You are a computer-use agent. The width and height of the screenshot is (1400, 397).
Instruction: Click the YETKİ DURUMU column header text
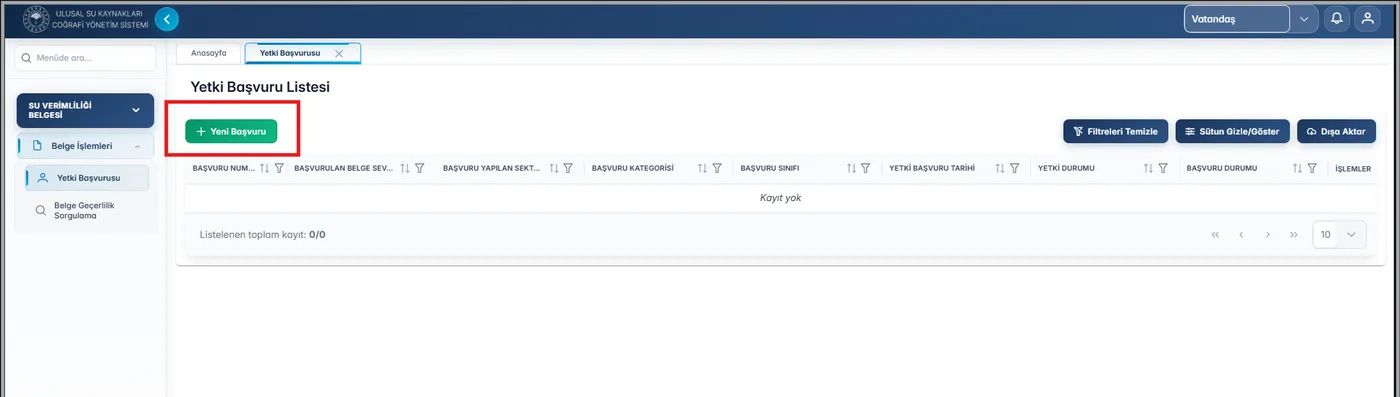[x=1067, y=169]
